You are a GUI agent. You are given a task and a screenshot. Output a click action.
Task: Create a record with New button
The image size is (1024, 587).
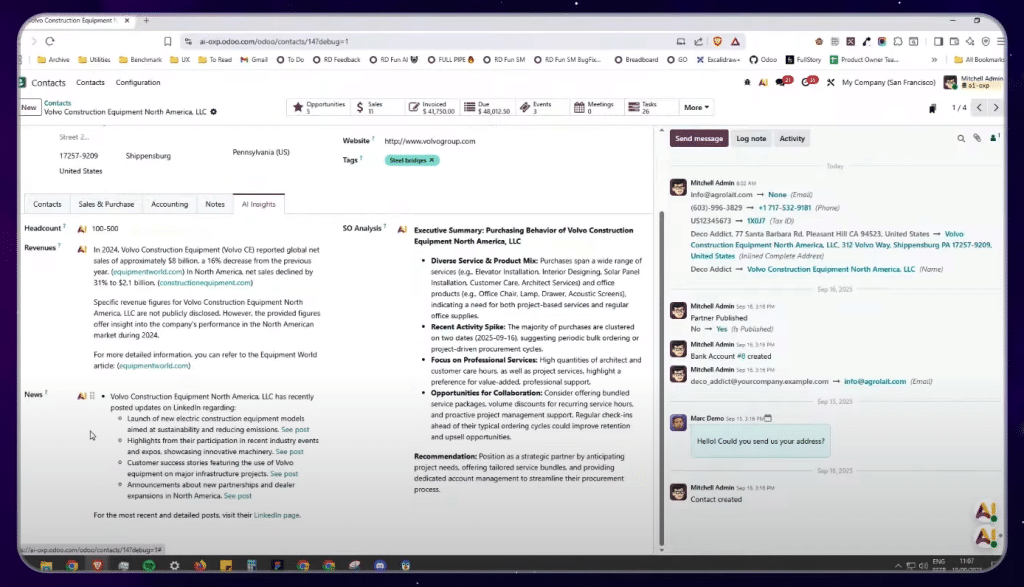tap(29, 107)
